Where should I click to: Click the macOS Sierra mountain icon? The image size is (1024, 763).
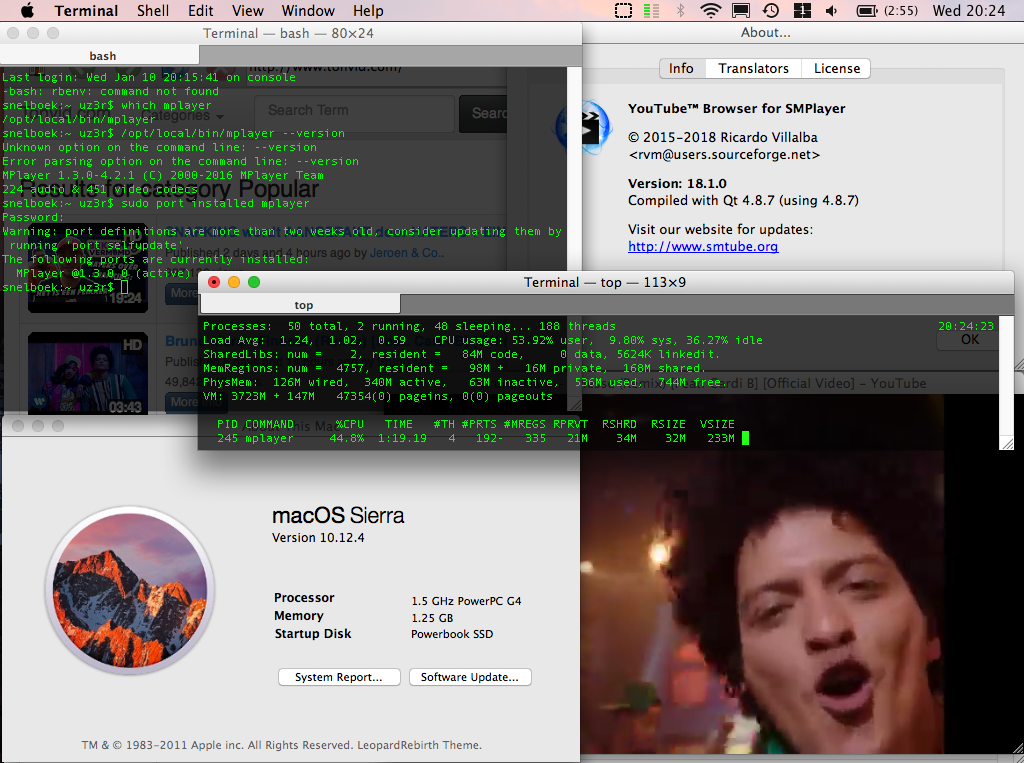130,591
